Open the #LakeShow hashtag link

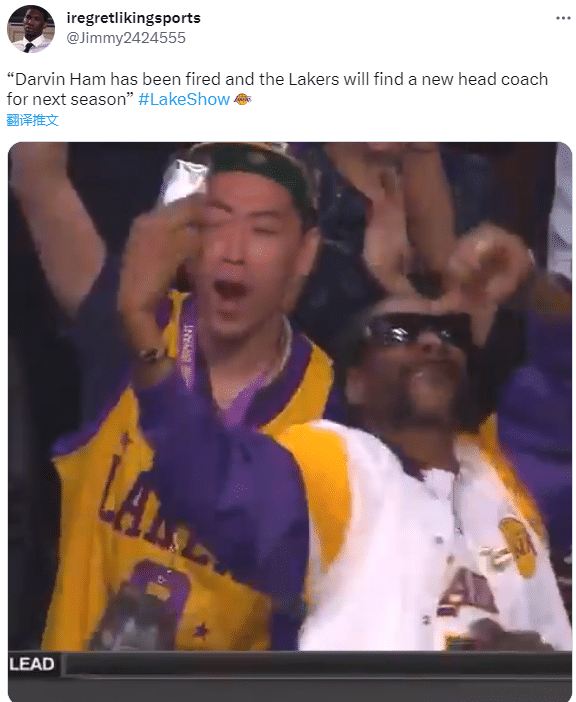tap(184, 99)
